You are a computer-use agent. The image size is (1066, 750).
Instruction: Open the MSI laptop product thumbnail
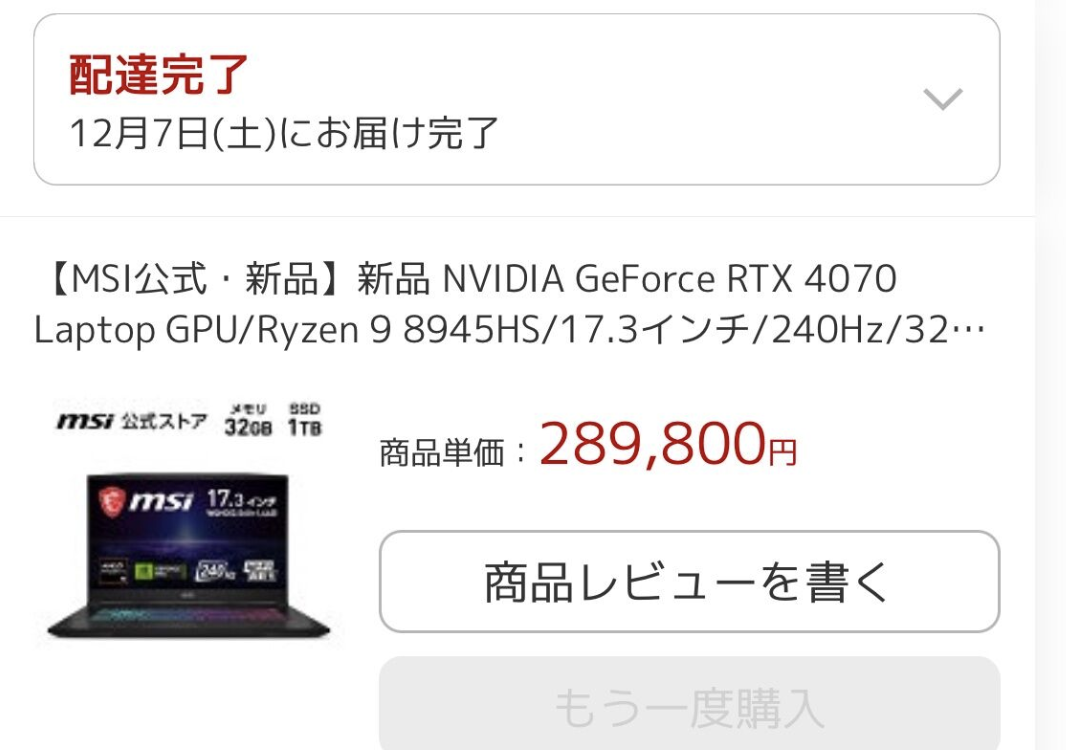coord(188,521)
